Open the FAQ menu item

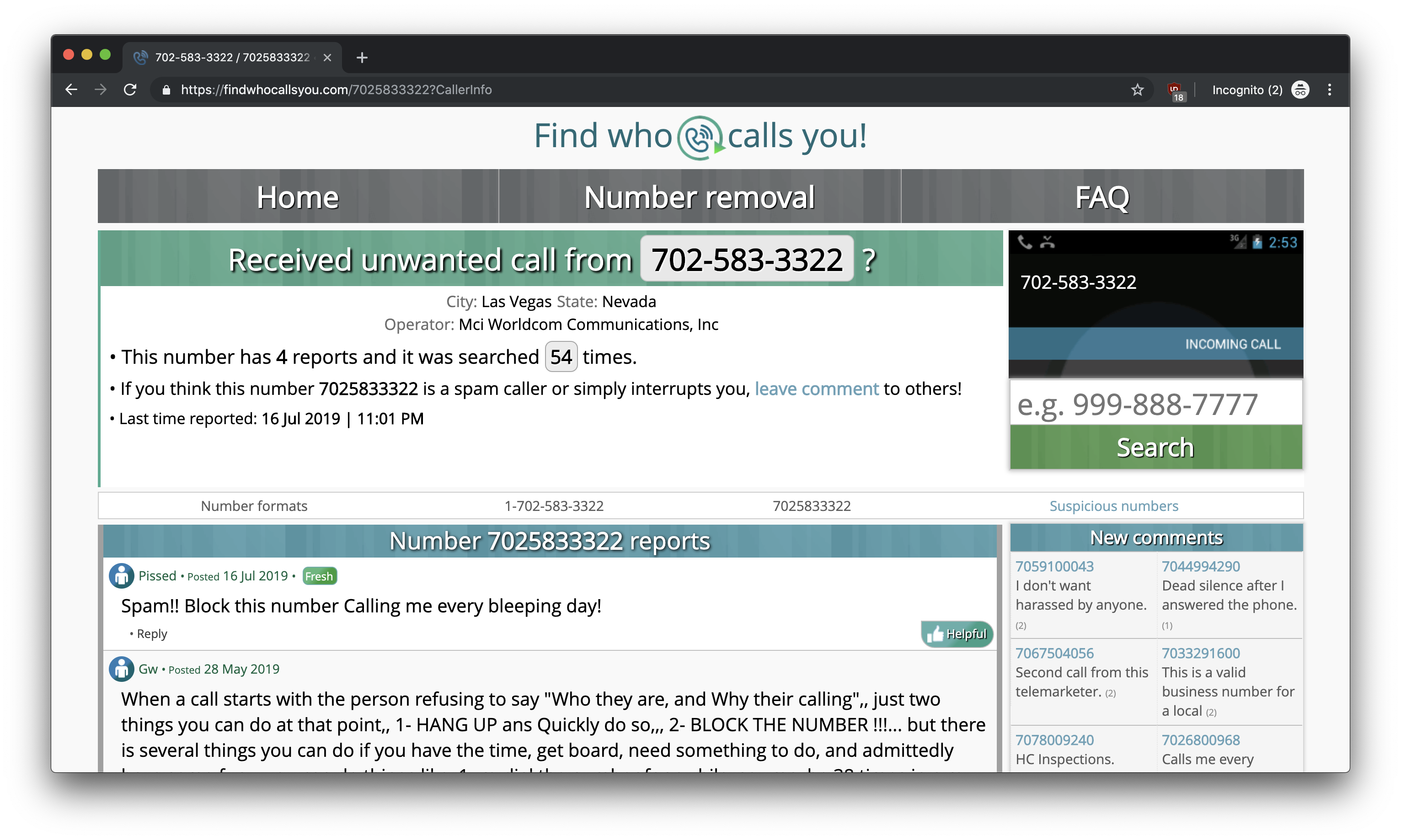(1102, 197)
